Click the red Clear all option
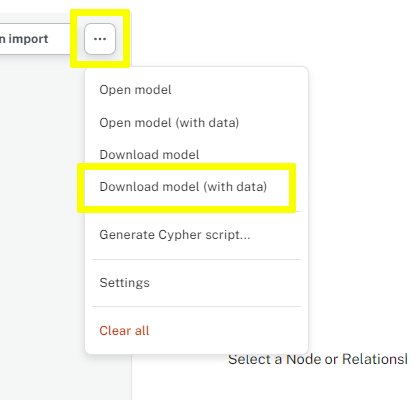Screen dimensions: 415x400 pos(124,331)
